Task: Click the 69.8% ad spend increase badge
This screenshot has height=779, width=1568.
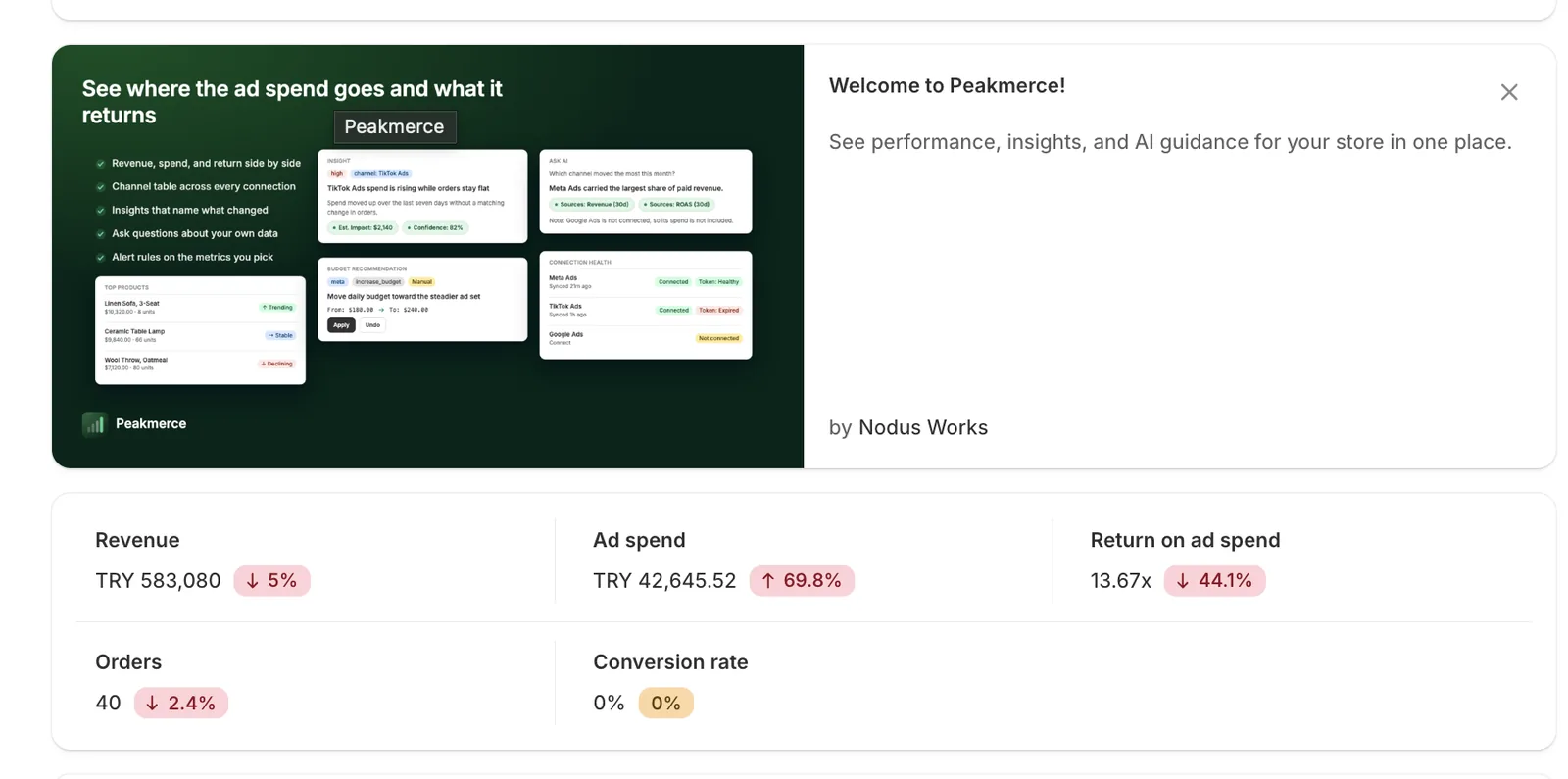Action: (802, 581)
